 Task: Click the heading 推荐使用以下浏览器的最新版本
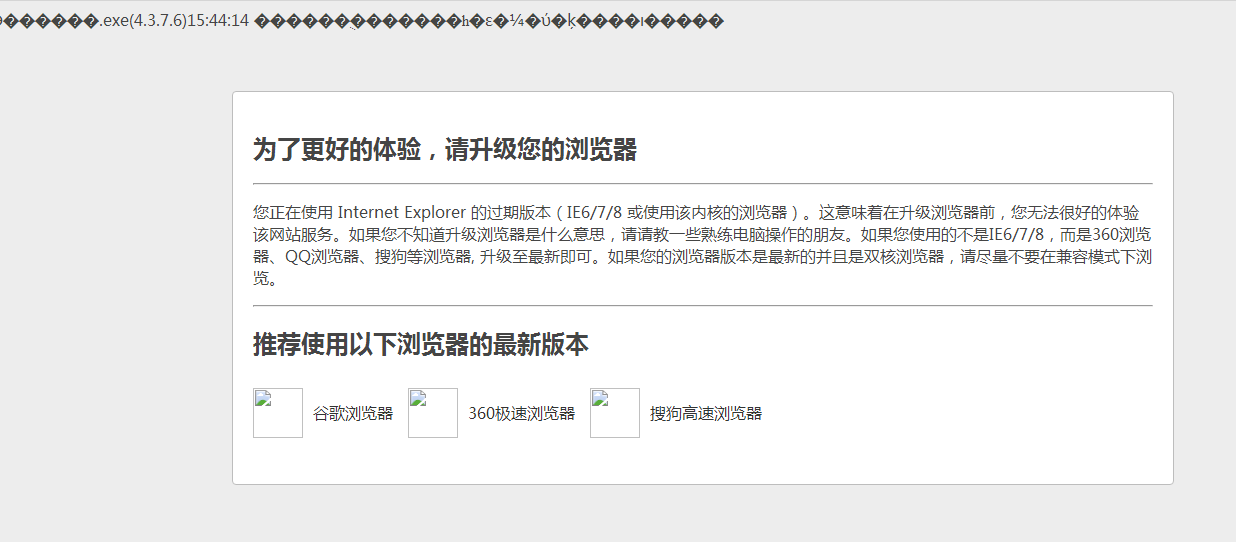[420, 345]
